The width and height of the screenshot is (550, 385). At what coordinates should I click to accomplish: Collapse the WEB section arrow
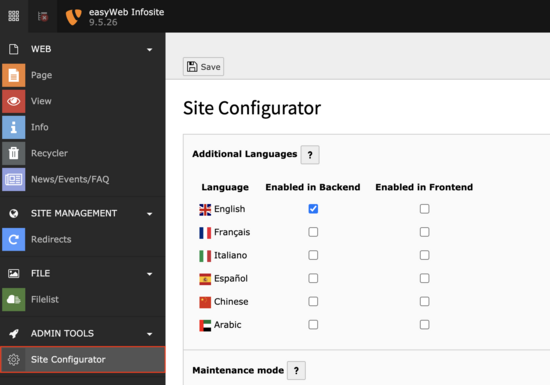click(149, 50)
